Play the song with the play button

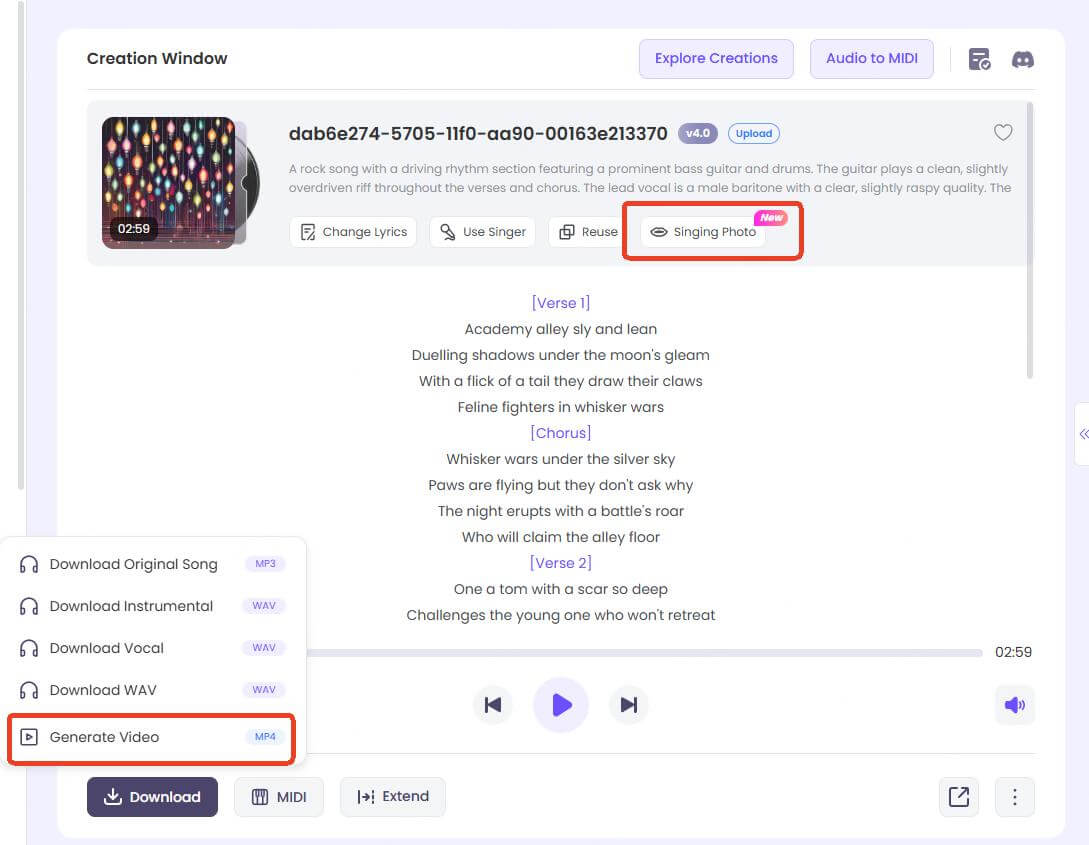coord(561,705)
